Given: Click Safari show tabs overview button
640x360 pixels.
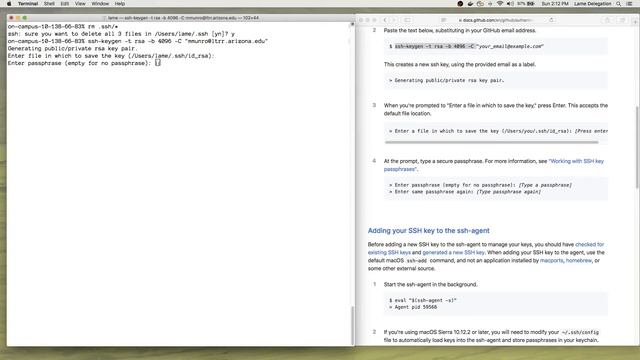Looking at the screenshot, I should 622,20.
